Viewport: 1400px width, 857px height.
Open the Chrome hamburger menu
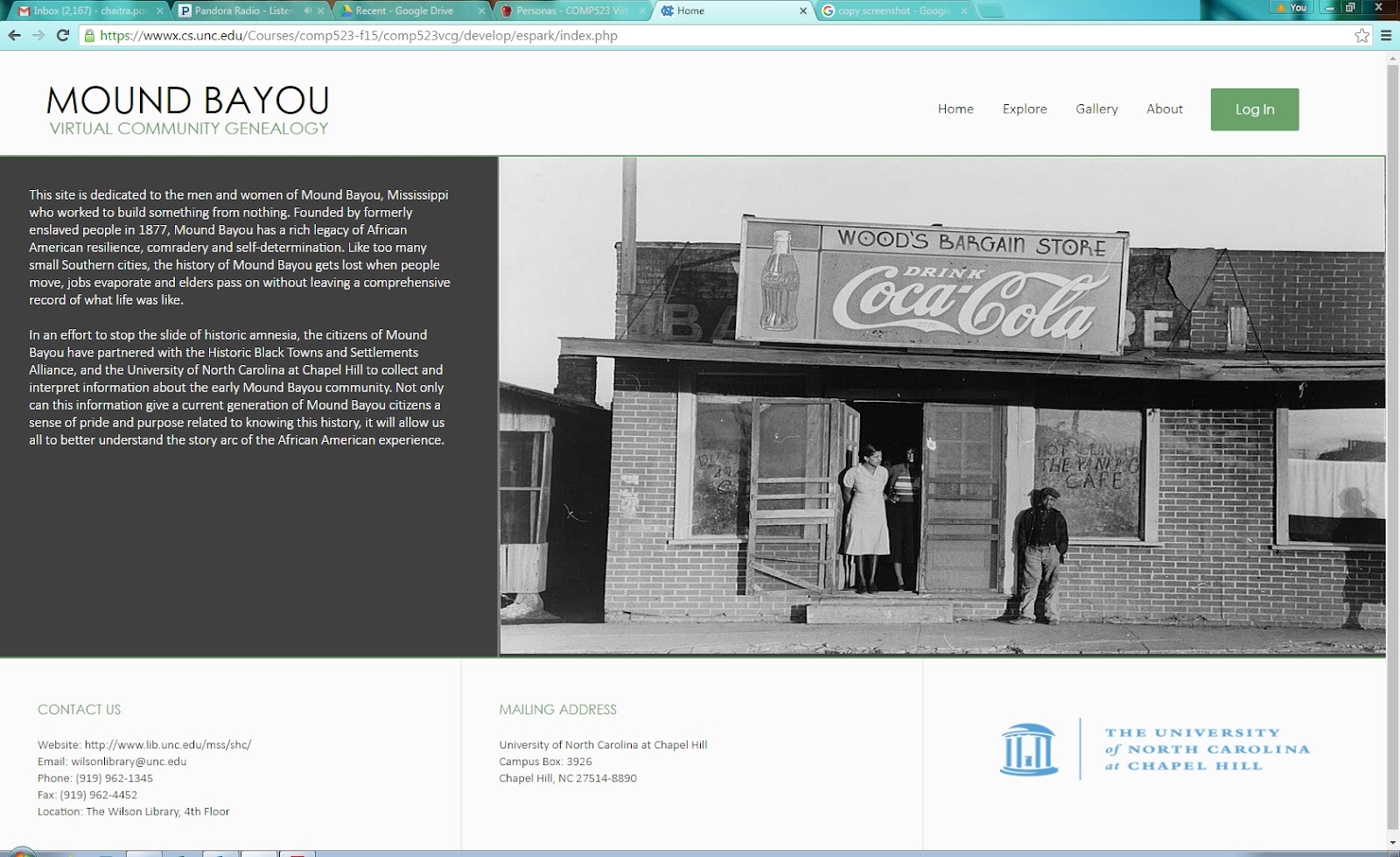pyautogui.click(x=1386, y=36)
